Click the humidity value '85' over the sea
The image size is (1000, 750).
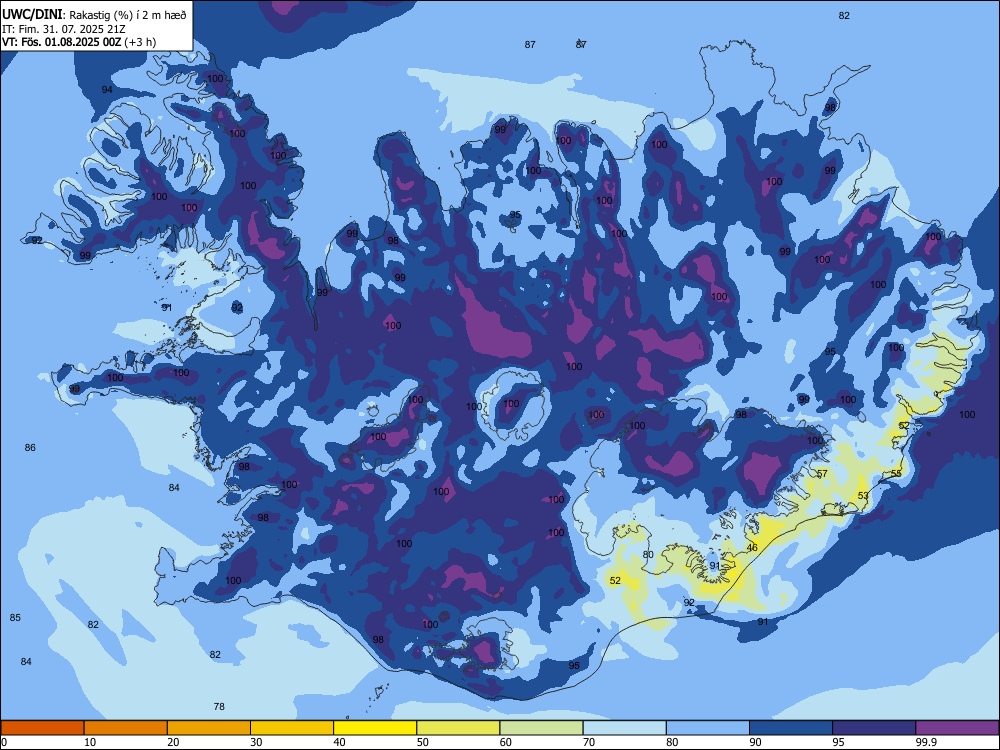(15, 617)
